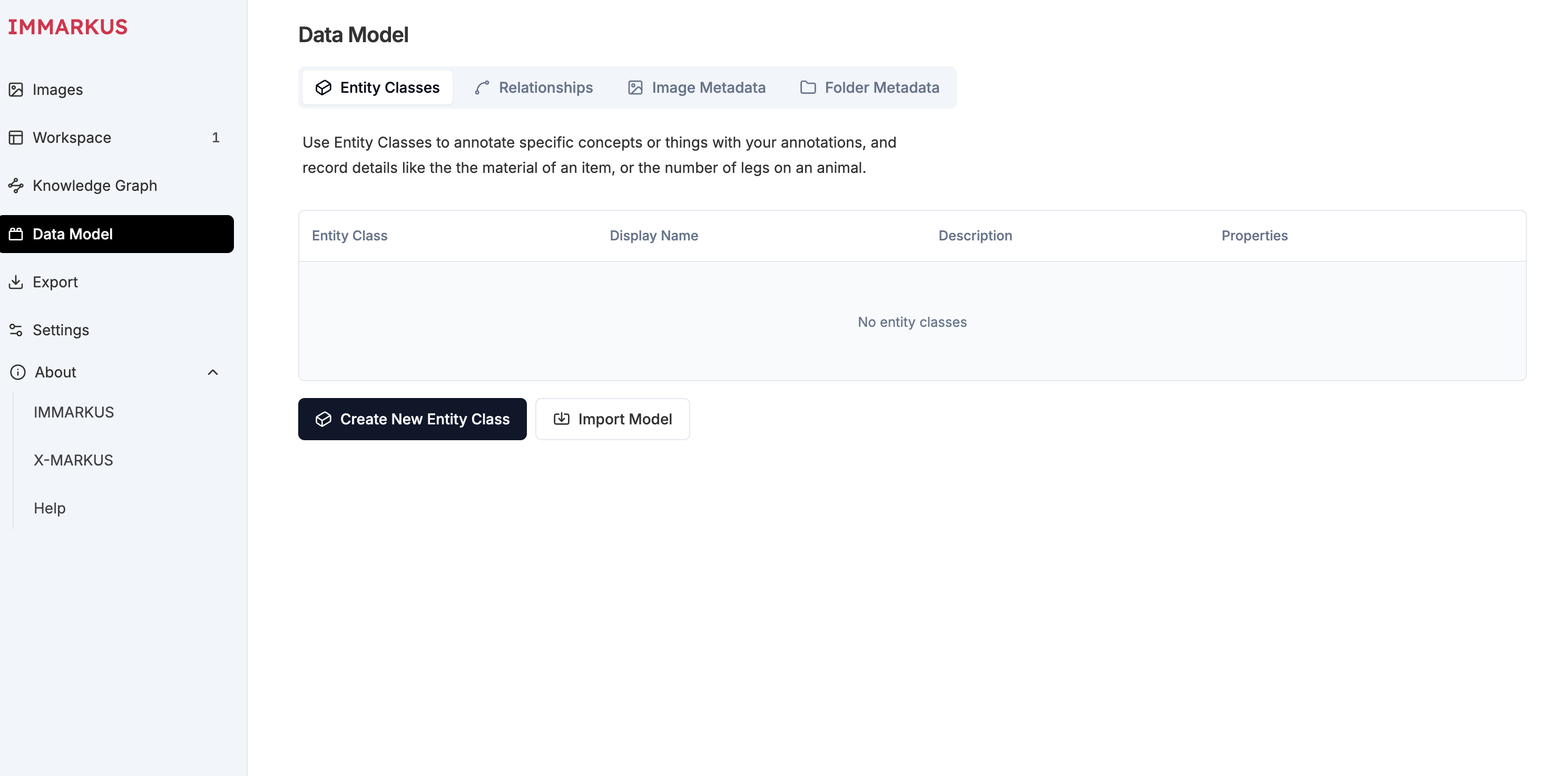The width and height of the screenshot is (1568, 776).
Task: Switch to the Relationships tab
Action: [533, 88]
